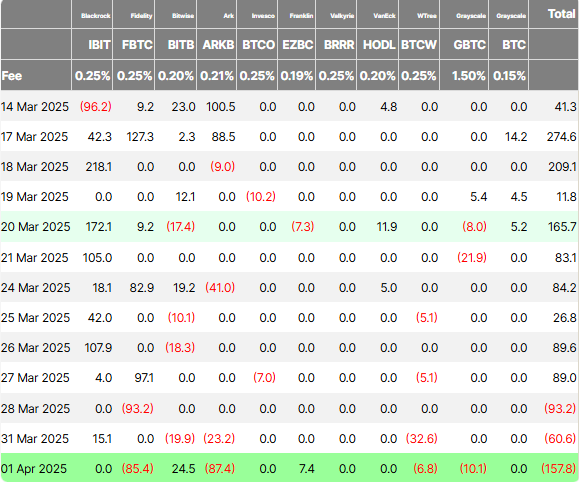579x482 pixels.
Task: Click the Invesco issuer label
Action: (x=263, y=16)
